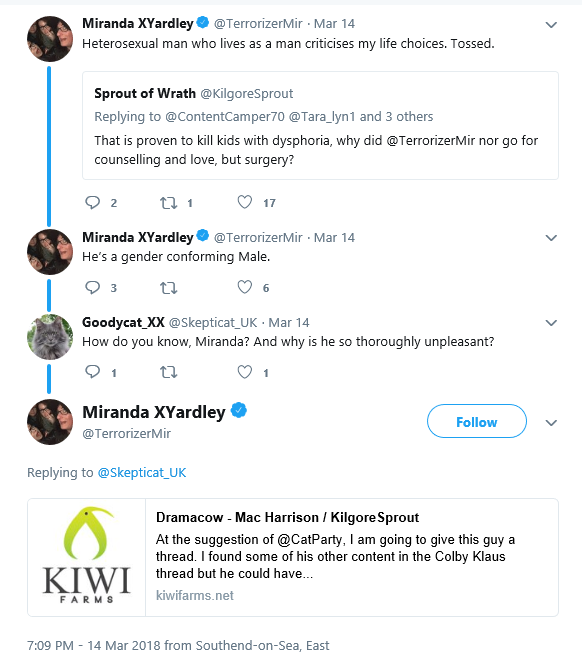Screen dimensions: 582x662
Task: Like the tweet with 17 likes
Action: pos(245,202)
